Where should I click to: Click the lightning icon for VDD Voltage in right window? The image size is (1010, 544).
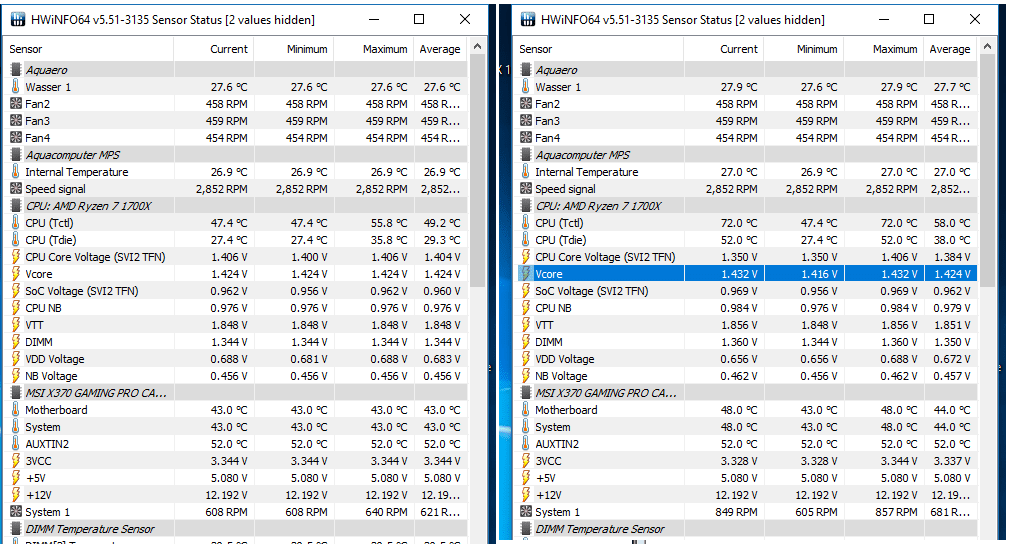[x=526, y=359]
